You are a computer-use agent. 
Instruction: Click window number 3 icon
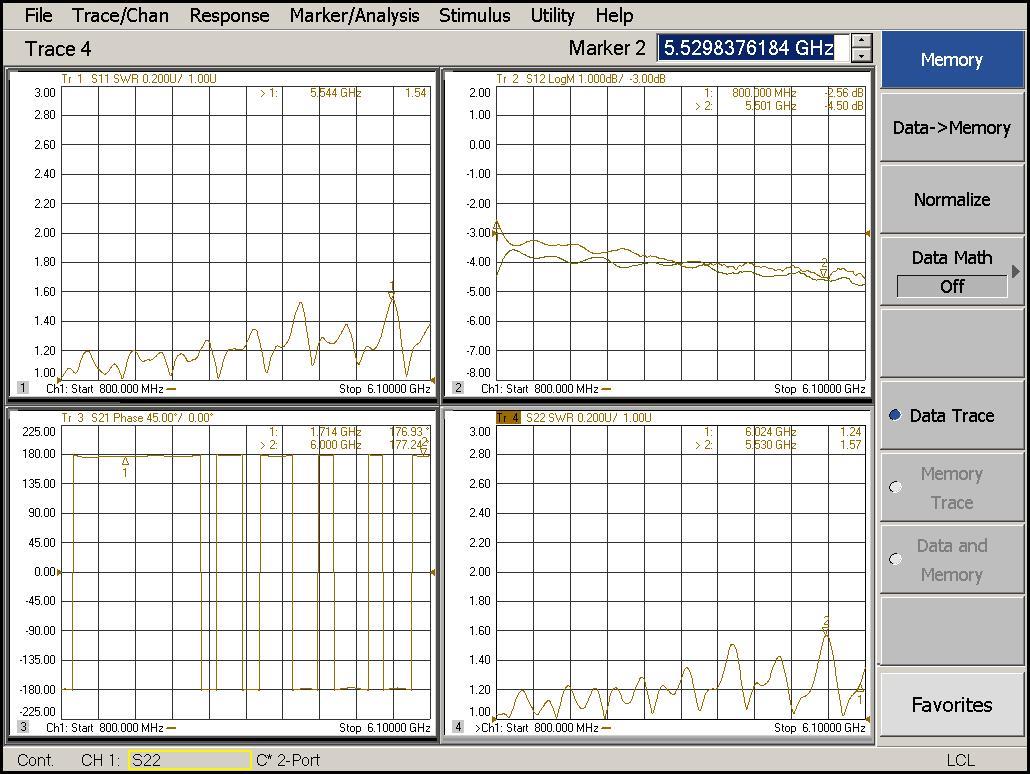tap(22, 727)
